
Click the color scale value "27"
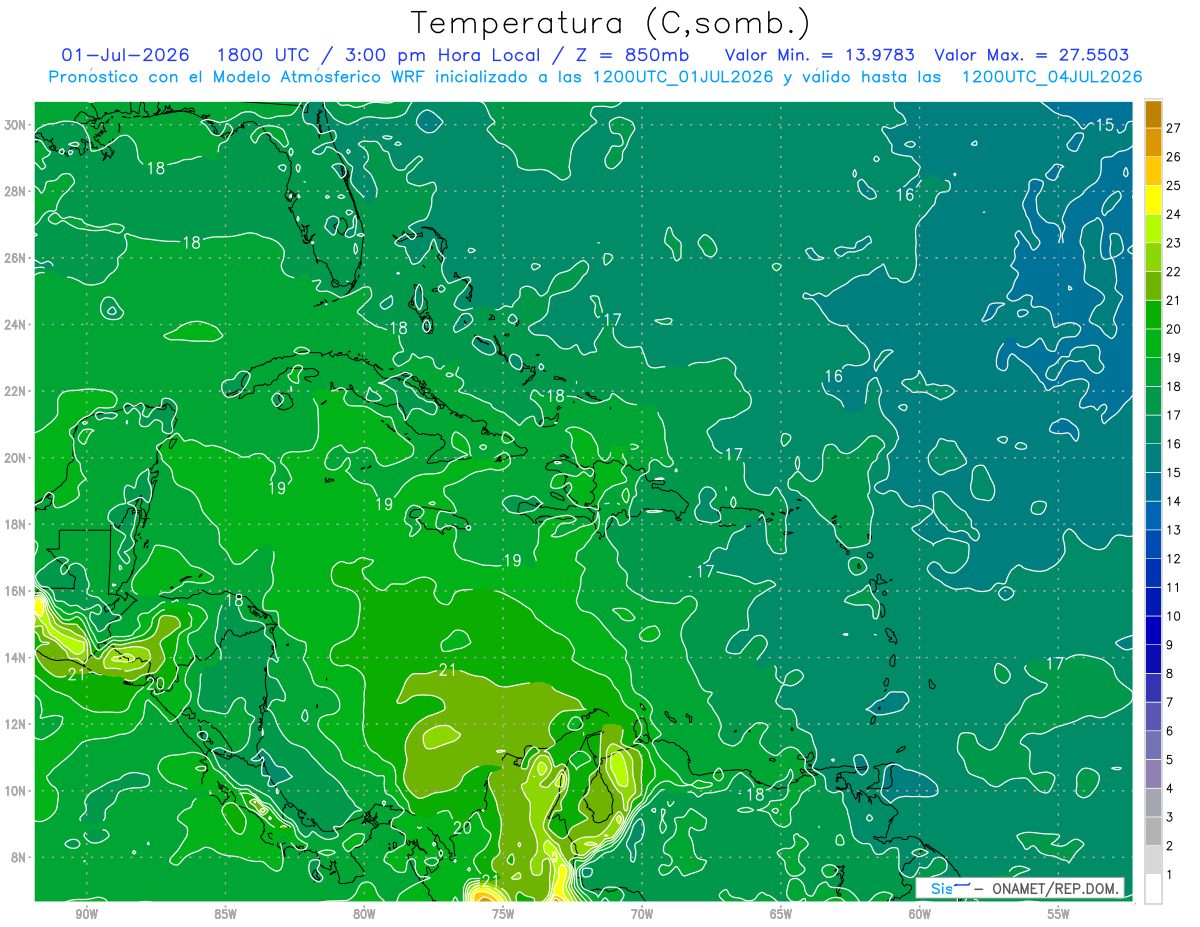1174,127
